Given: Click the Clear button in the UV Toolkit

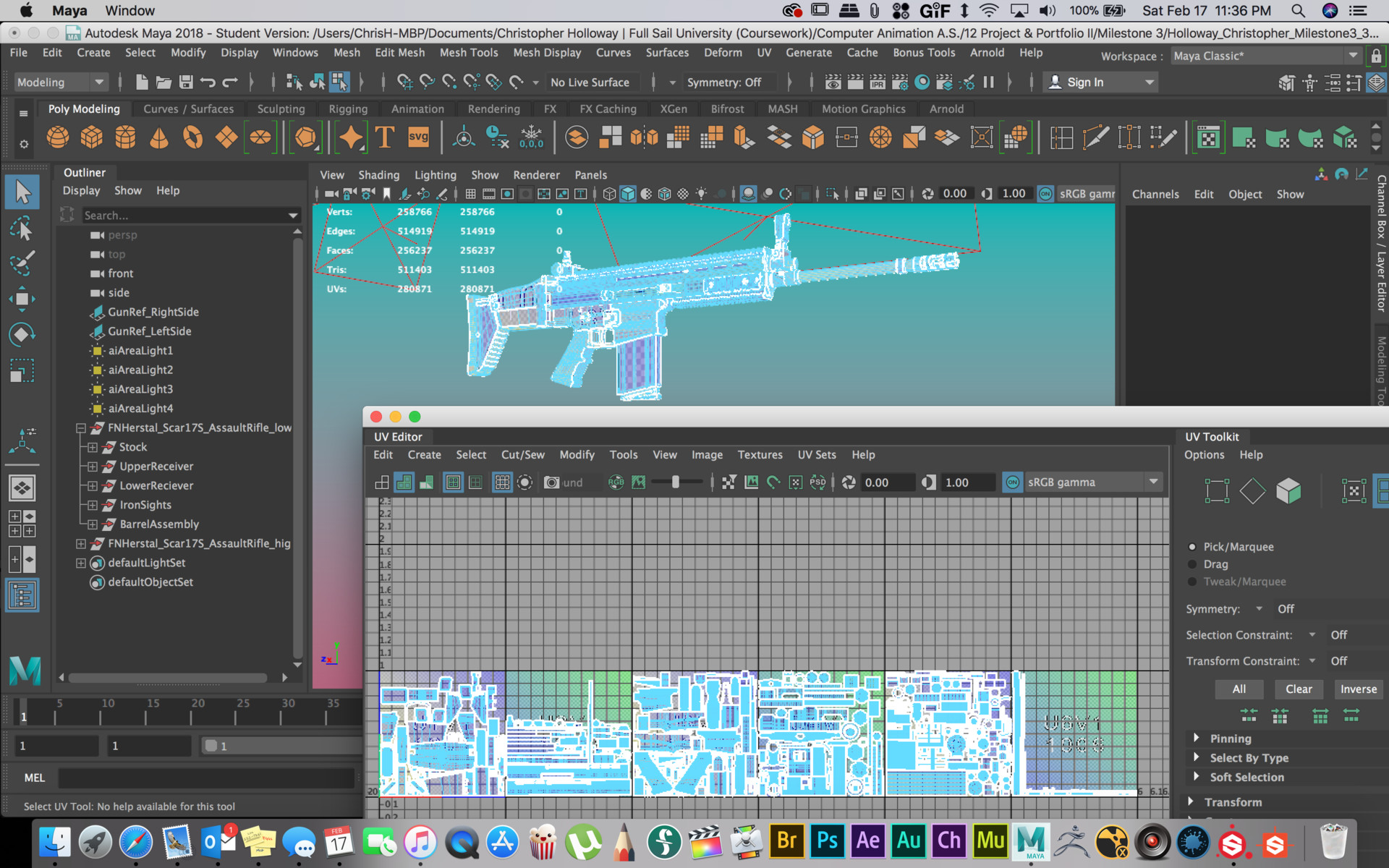Looking at the screenshot, I should pyautogui.click(x=1299, y=689).
